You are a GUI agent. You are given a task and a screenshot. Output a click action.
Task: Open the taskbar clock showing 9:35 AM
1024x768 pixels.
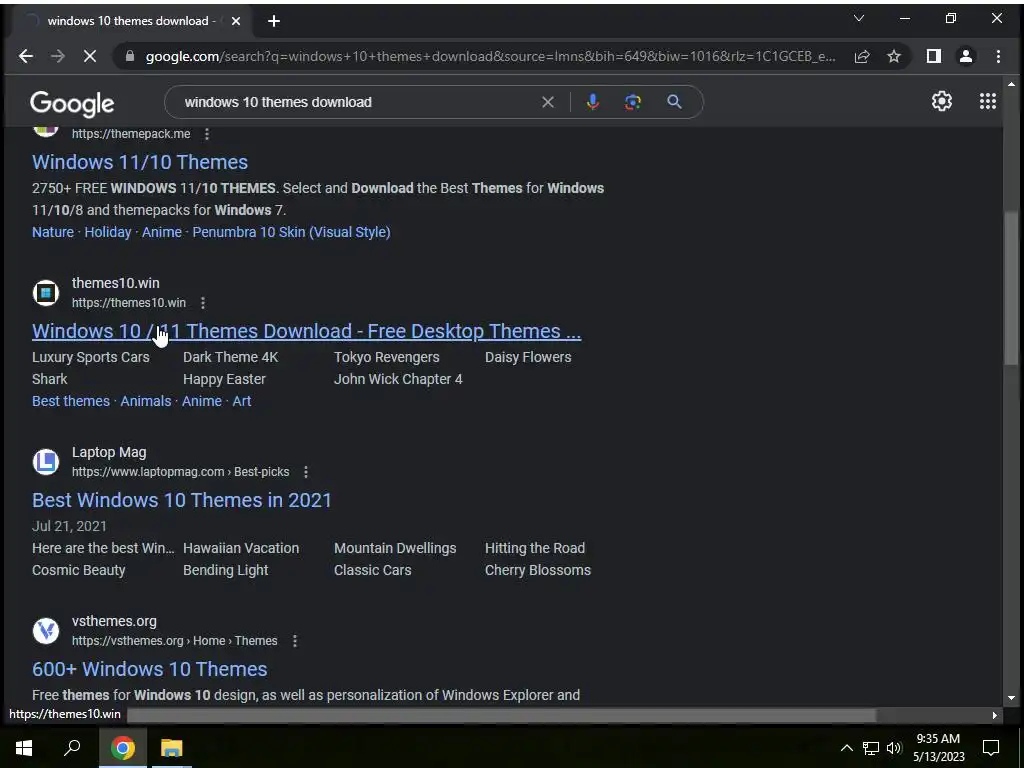(938, 748)
